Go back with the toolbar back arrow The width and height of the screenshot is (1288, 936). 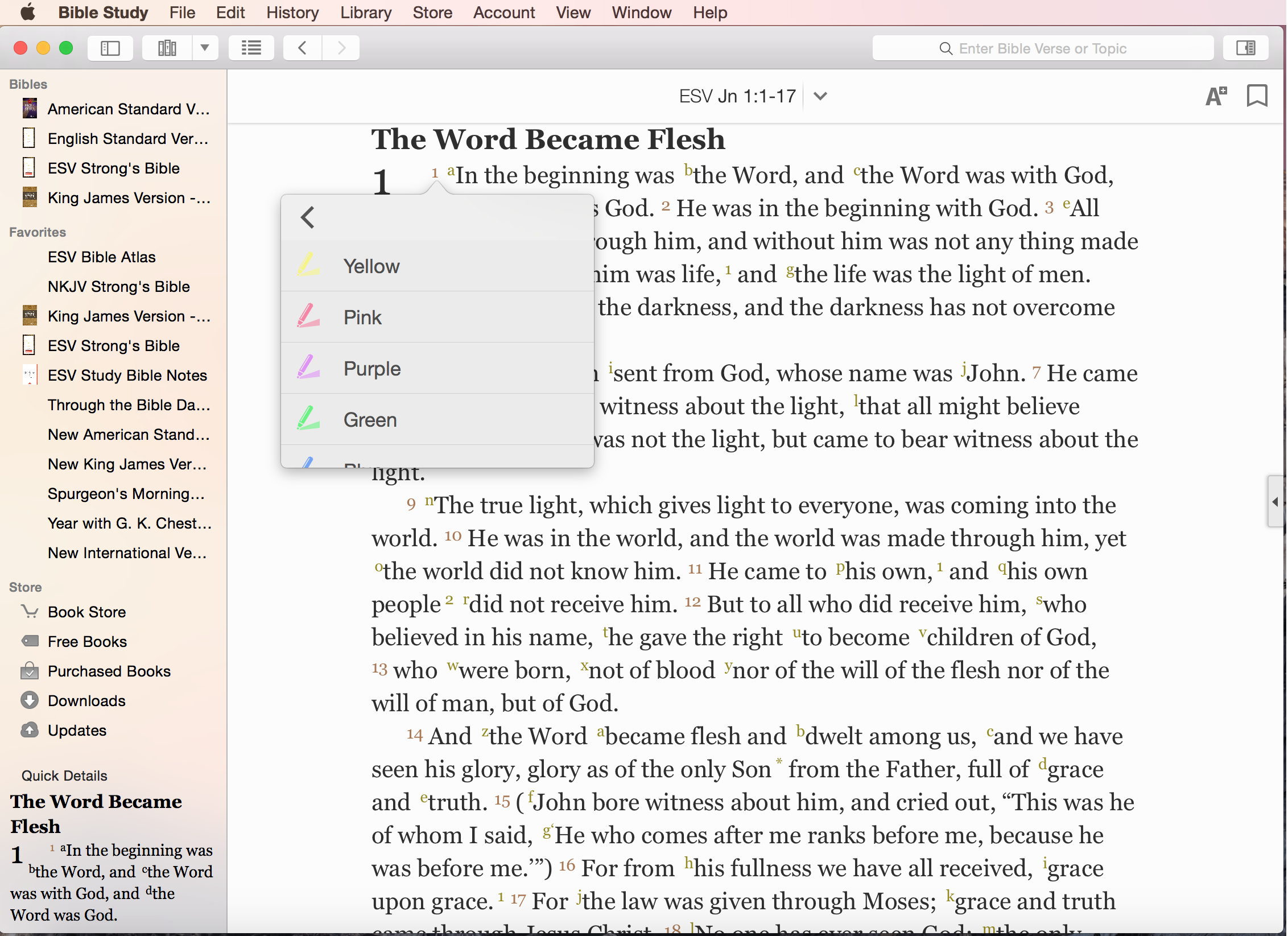(302, 48)
